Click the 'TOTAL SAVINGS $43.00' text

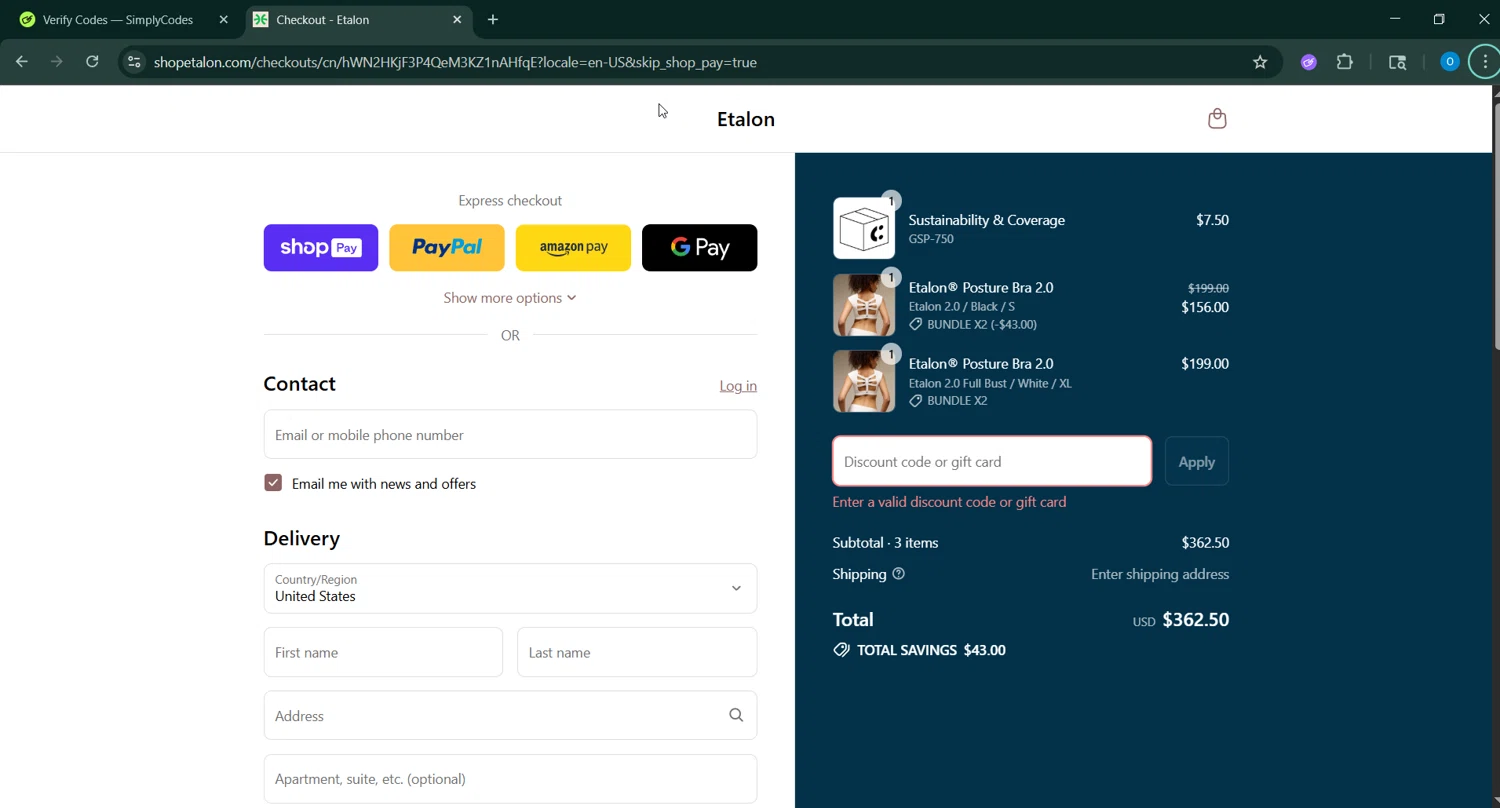point(931,650)
